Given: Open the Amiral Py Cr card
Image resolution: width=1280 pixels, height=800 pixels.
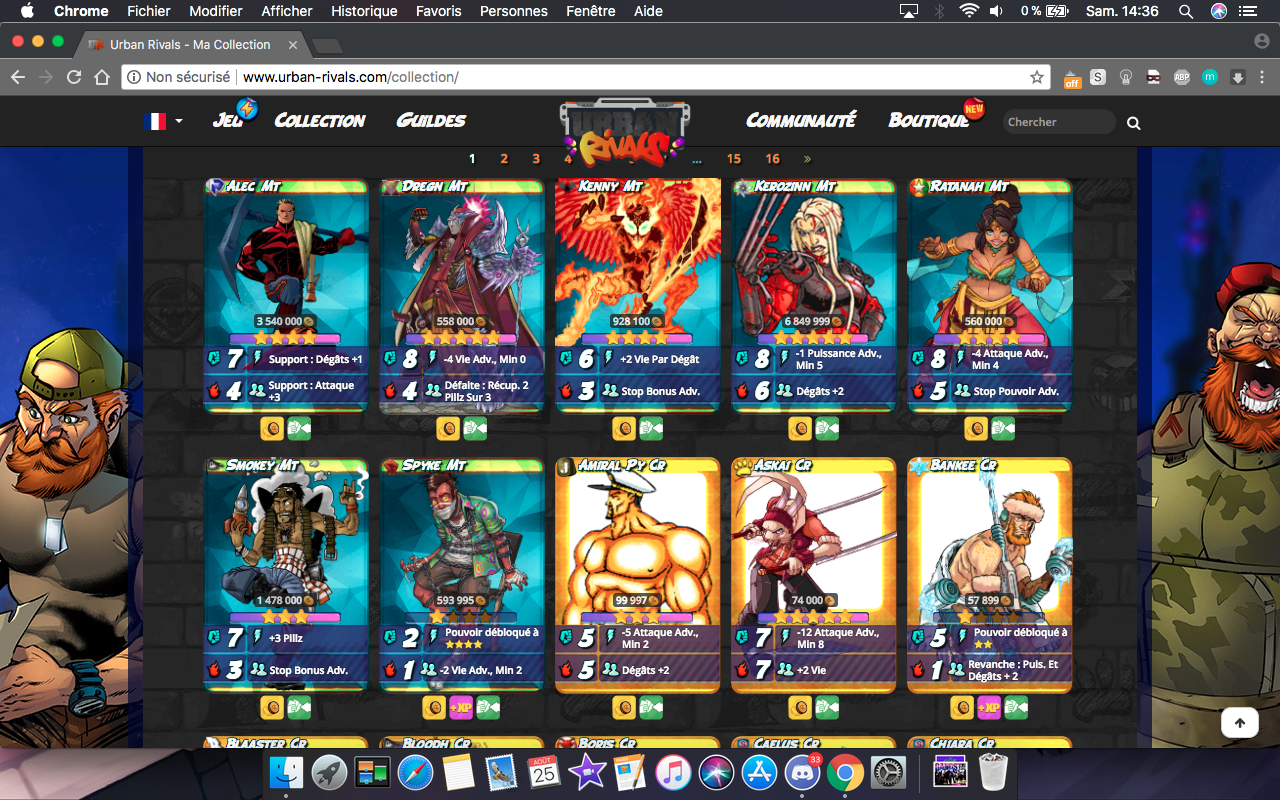Looking at the screenshot, I should click(638, 575).
